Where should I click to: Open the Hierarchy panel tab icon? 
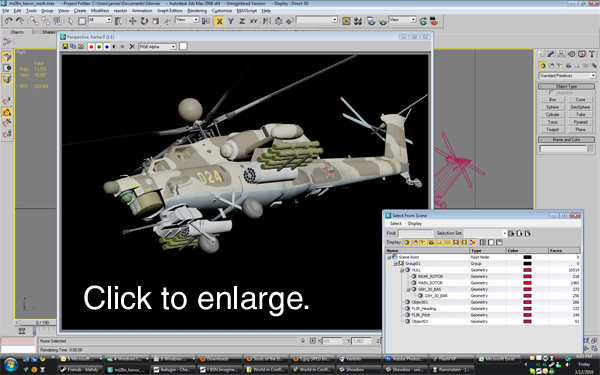(561, 54)
